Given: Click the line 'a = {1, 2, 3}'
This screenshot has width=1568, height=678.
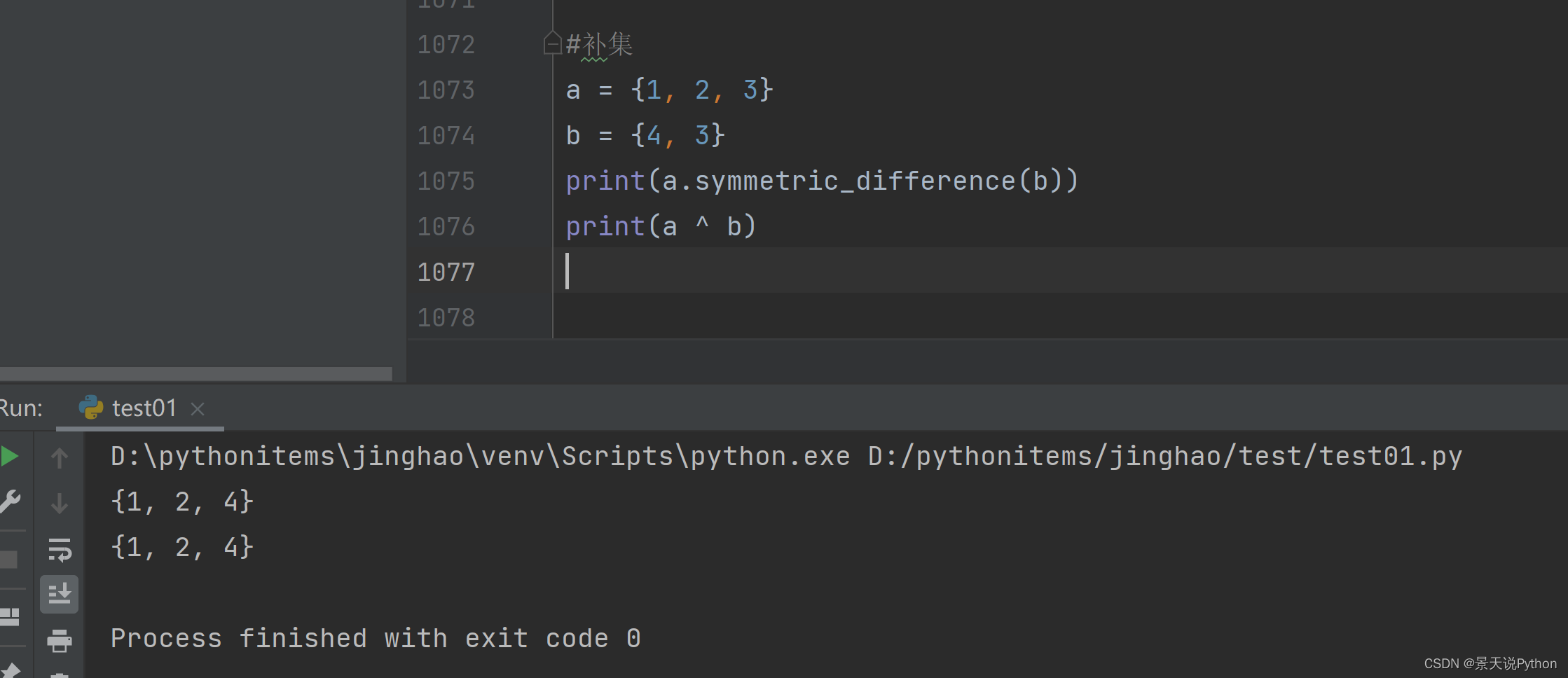Looking at the screenshot, I should tap(669, 90).
